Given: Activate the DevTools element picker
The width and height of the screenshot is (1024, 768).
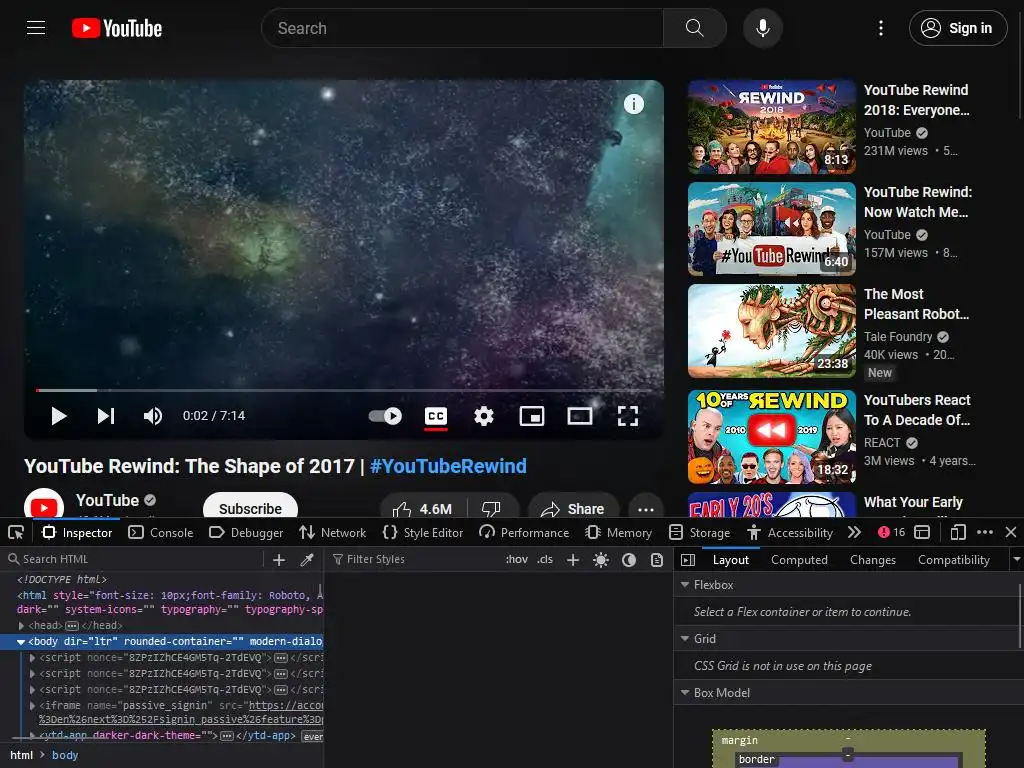Looking at the screenshot, I should [16, 532].
